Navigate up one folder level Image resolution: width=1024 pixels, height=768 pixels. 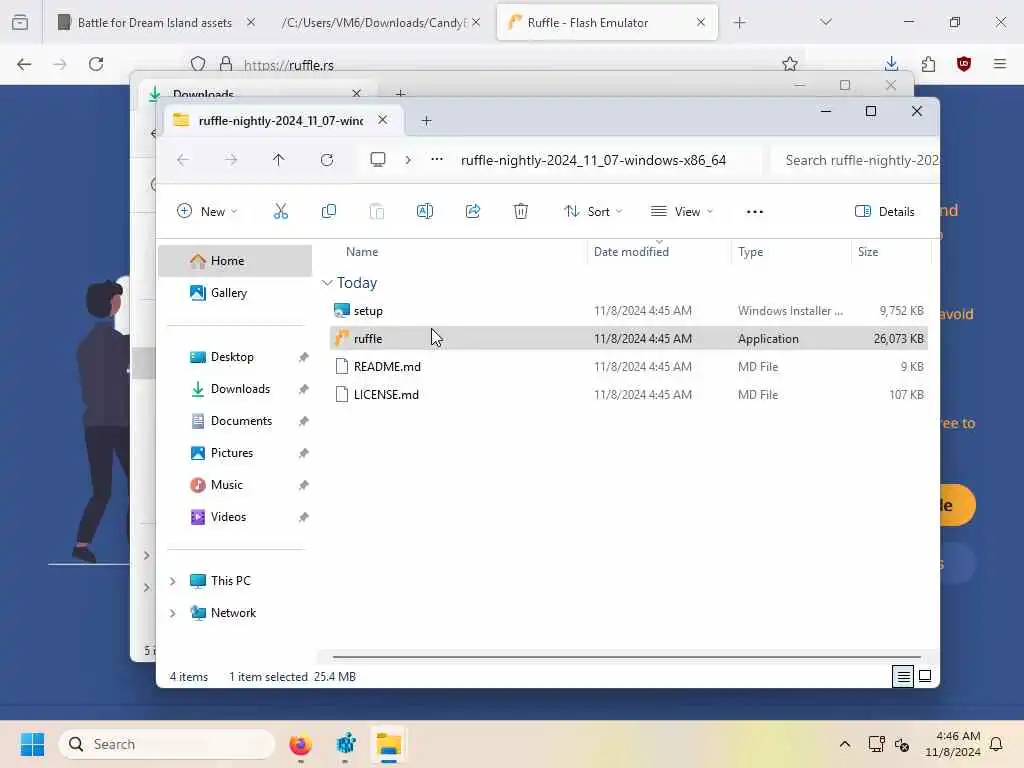pyautogui.click(x=278, y=160)
